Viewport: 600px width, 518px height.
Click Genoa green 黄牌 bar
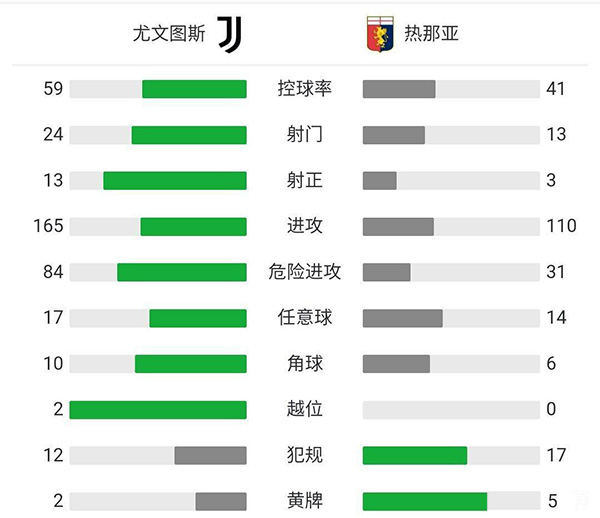coord(425,501)
